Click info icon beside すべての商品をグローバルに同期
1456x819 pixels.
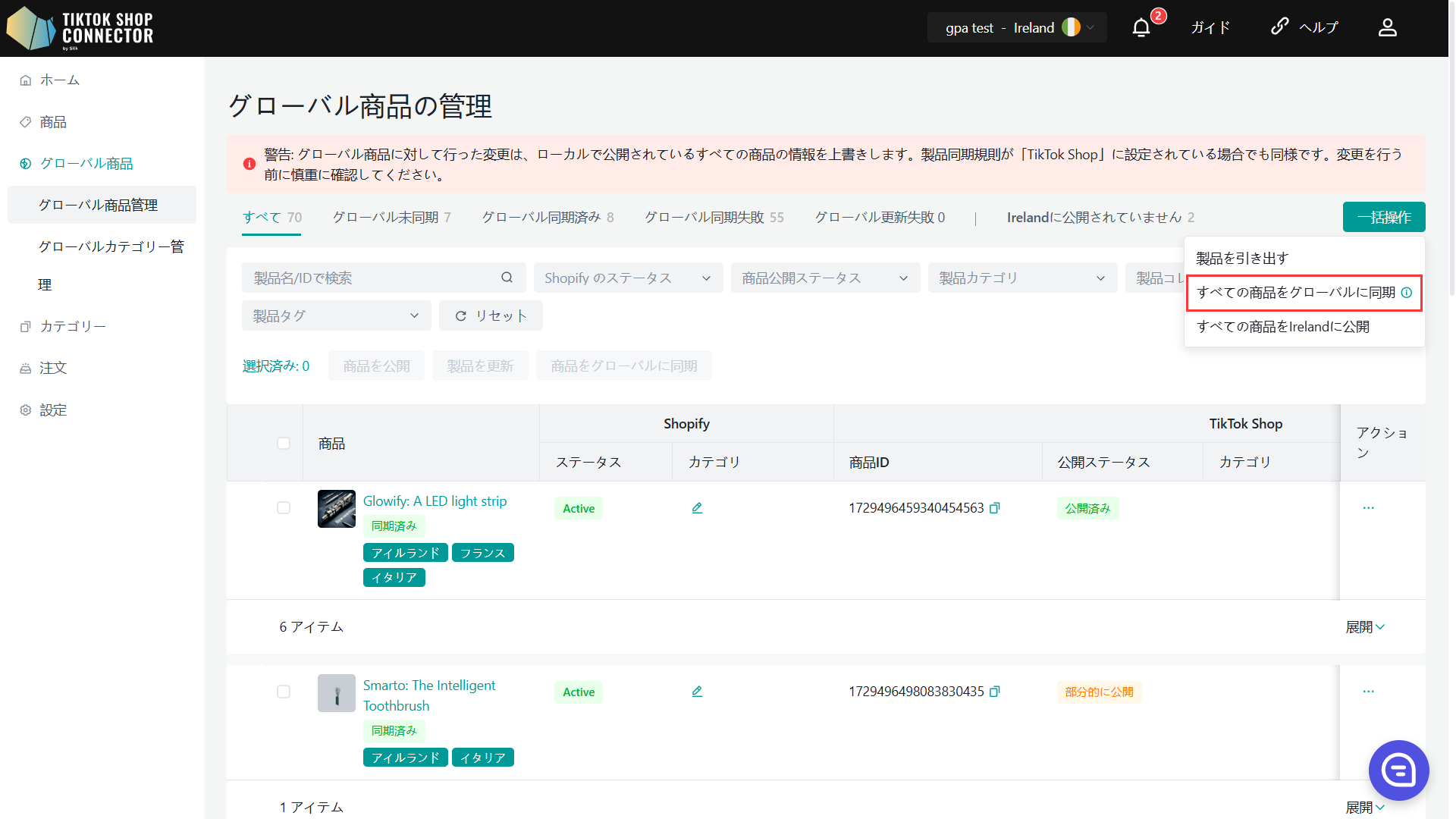point(1407,293)
